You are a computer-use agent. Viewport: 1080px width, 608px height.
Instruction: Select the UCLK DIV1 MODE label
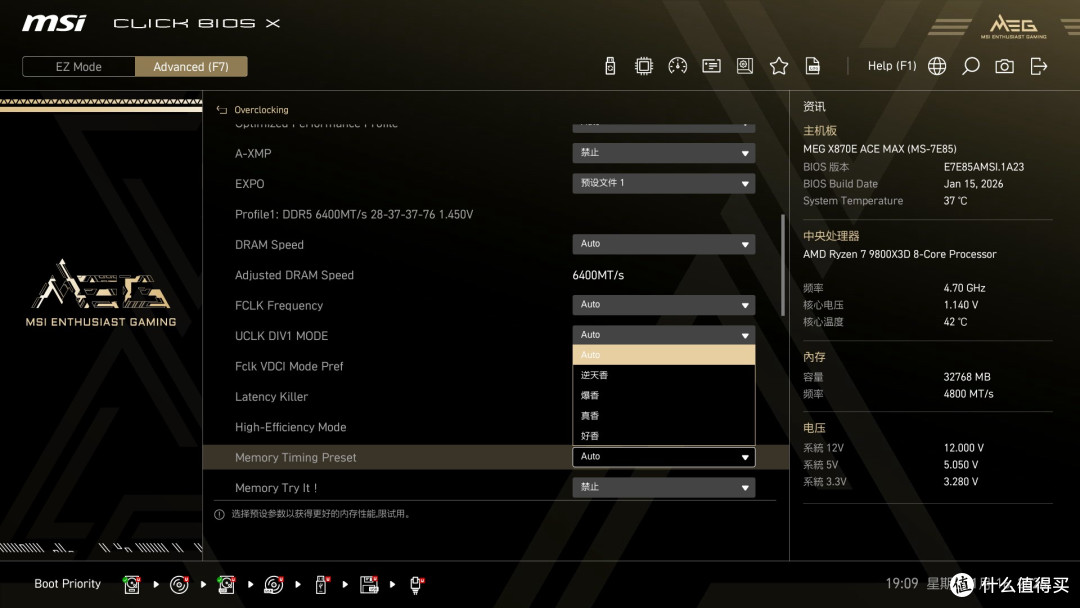click(x=281, y=336)
